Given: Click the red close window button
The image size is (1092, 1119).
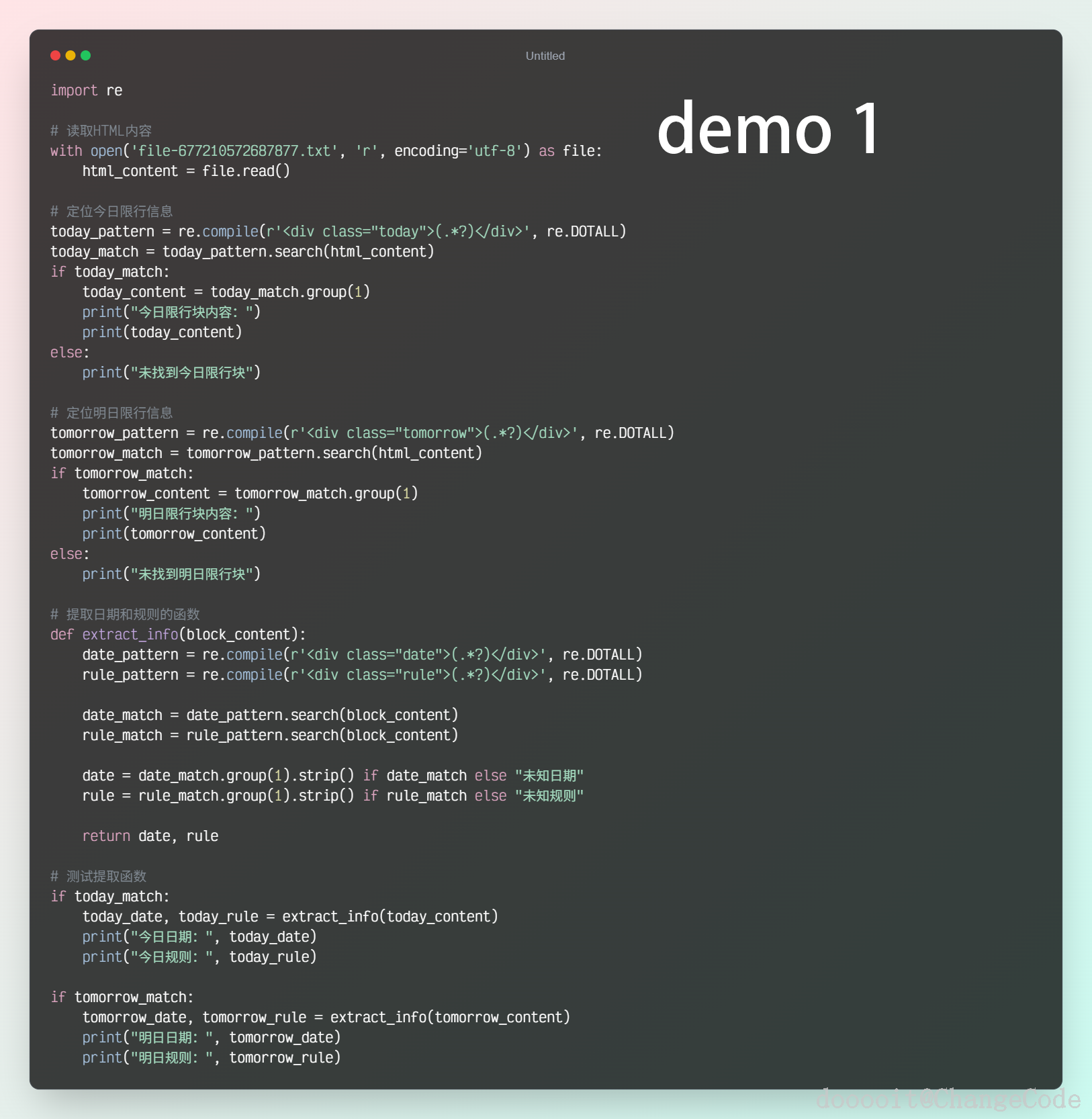Looking at the screenshot, I should tap(55, 56).
